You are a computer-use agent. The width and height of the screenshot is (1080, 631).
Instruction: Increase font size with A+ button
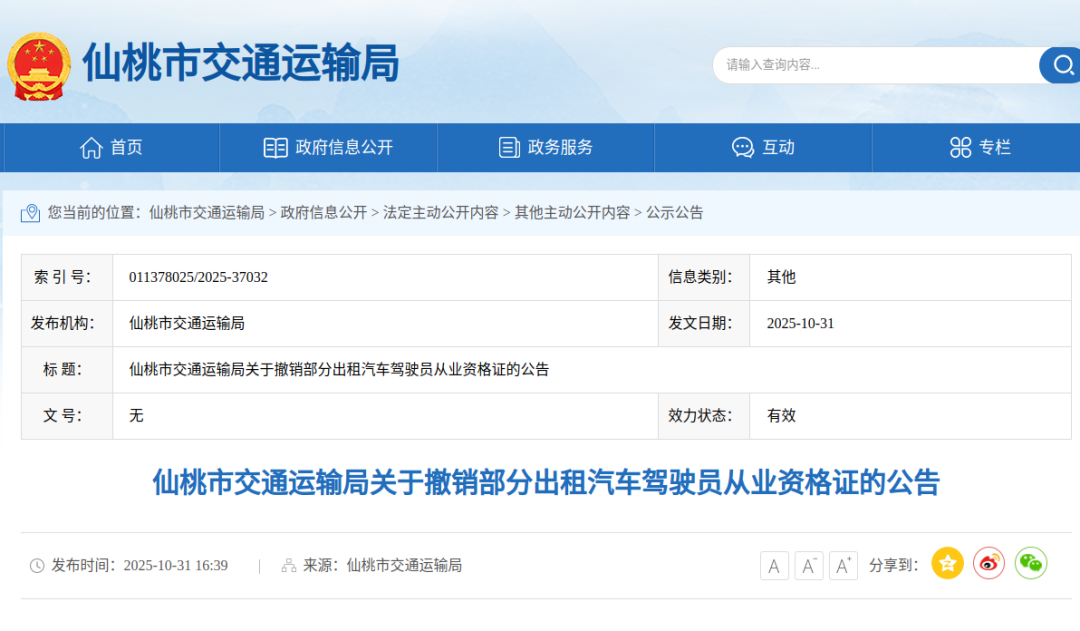[843, 566]
